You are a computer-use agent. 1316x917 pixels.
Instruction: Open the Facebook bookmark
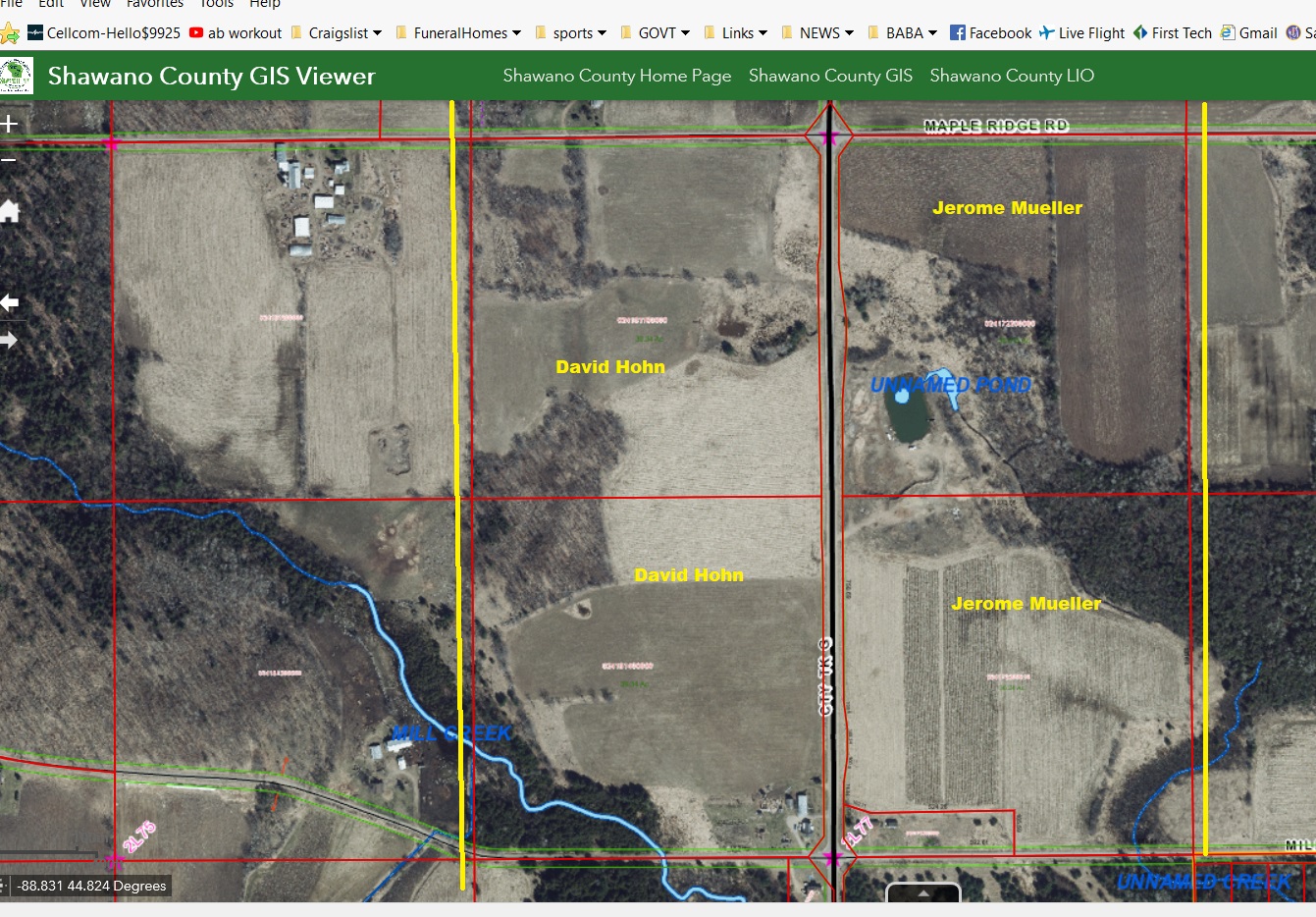pos(990,33)
